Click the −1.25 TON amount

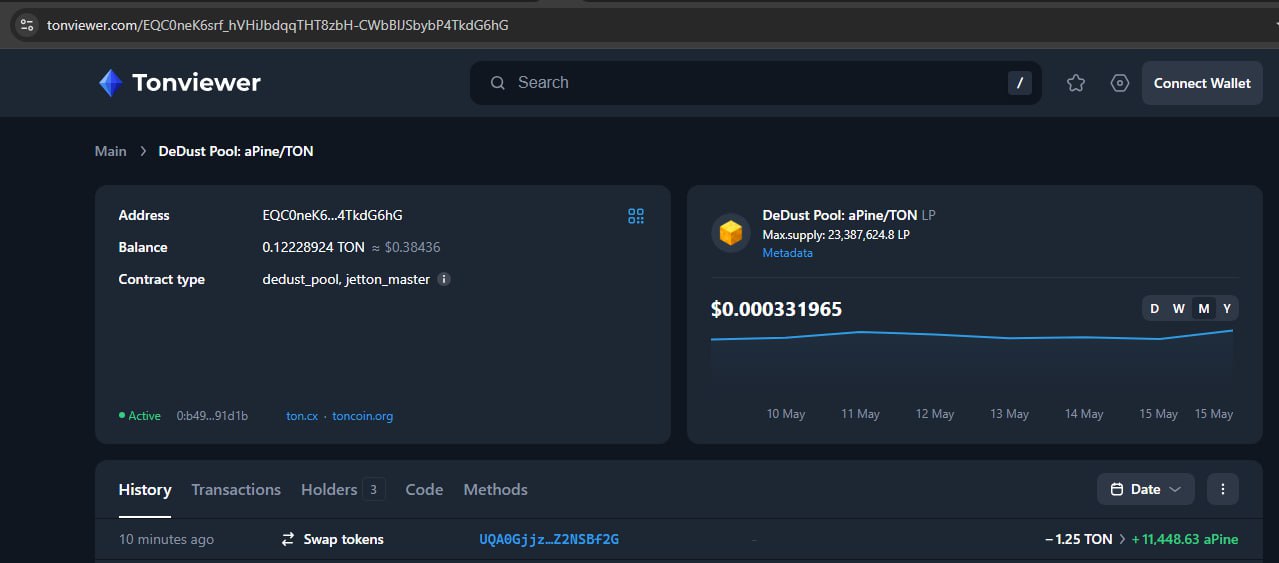click(1079, 539)
